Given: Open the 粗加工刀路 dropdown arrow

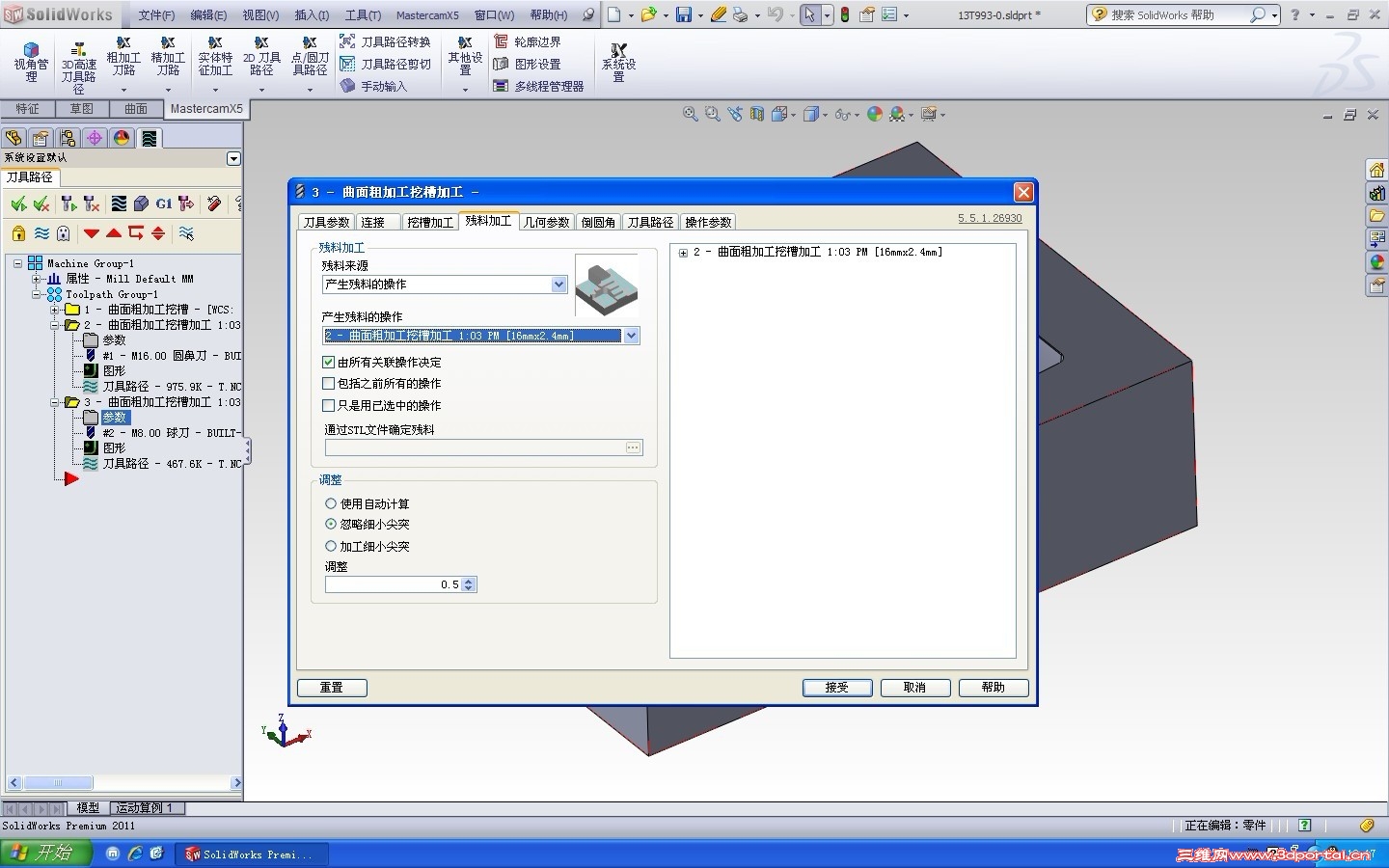Looking at the screenshot, I should click(123, 90).
